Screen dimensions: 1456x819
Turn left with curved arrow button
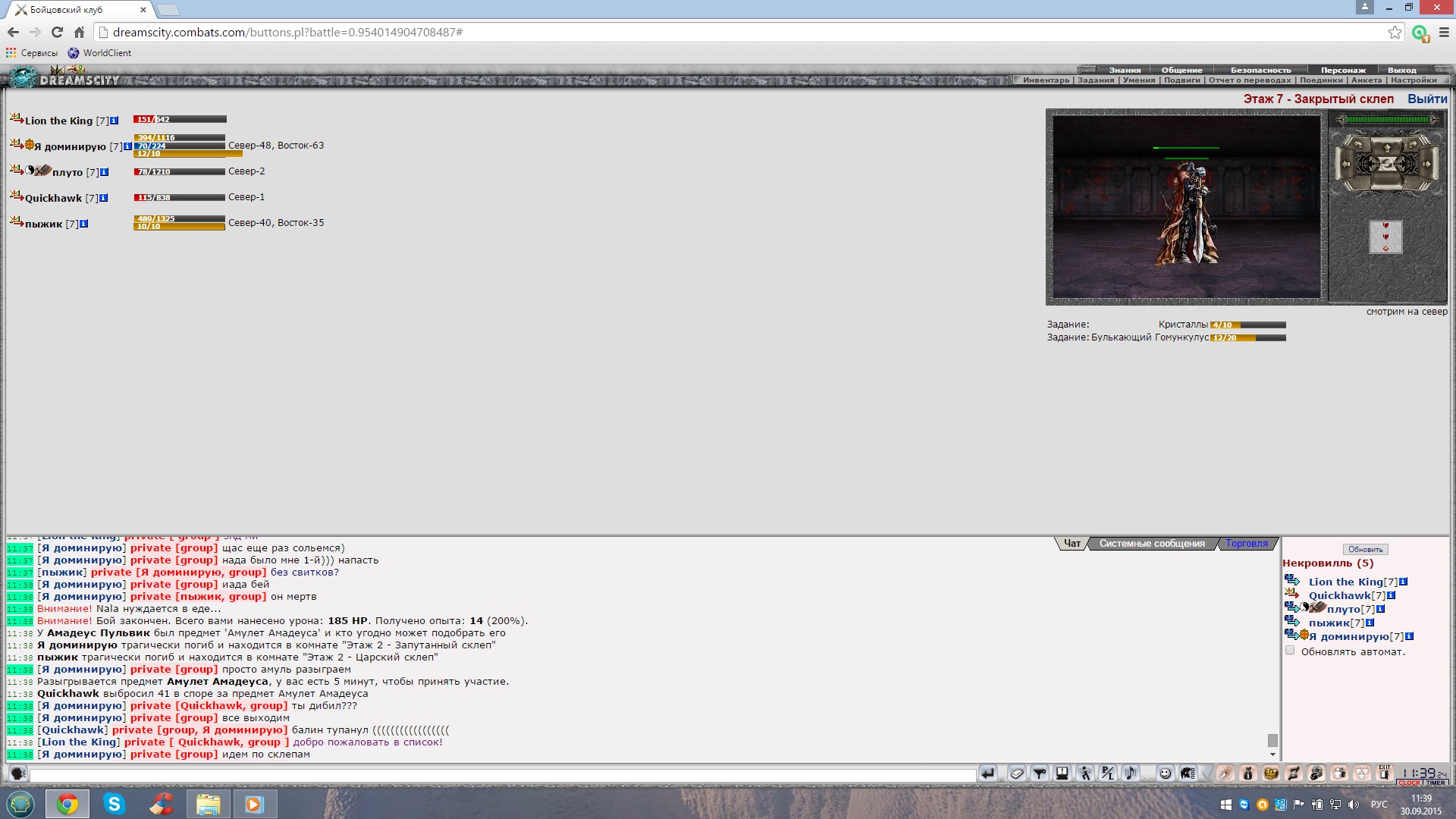1358,143
